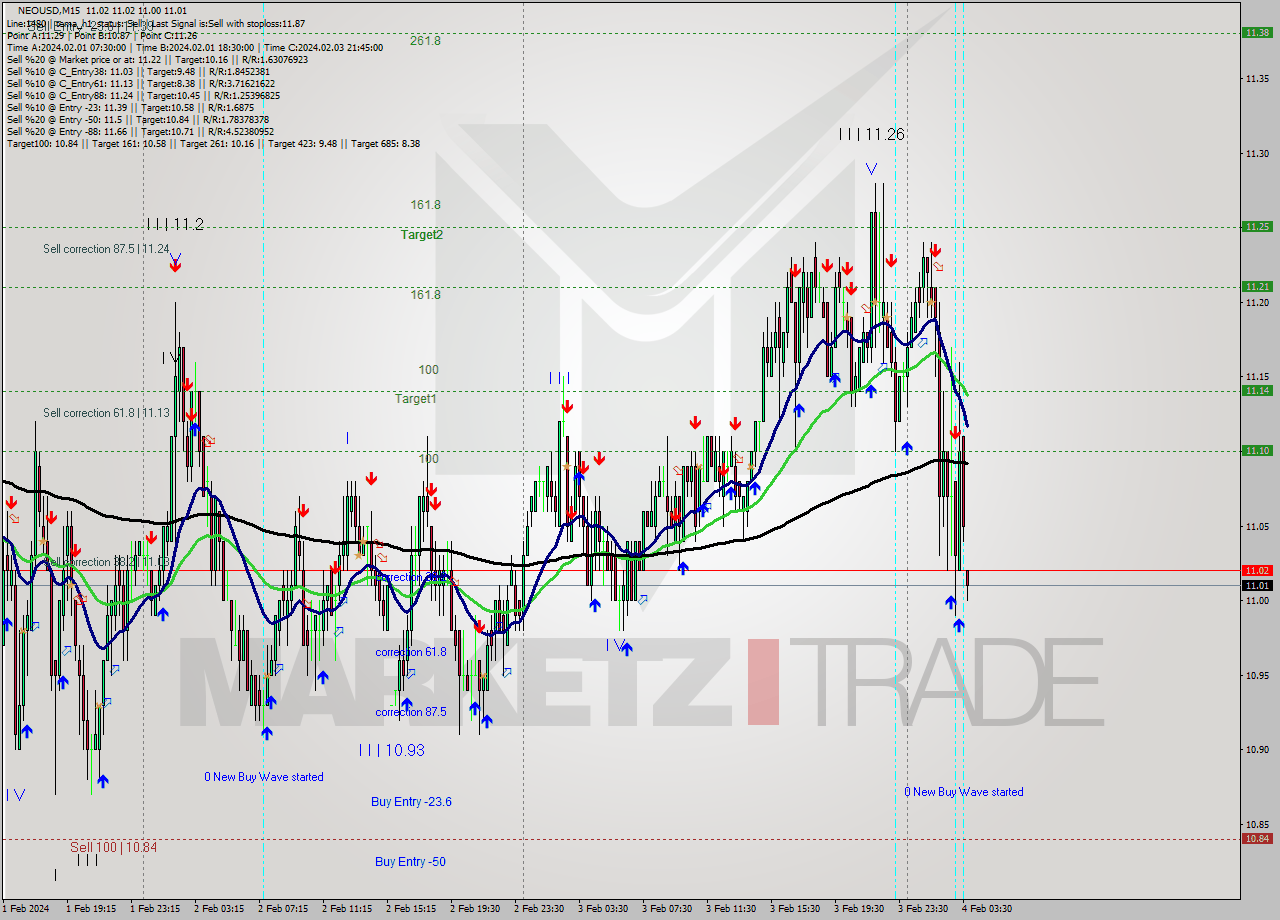1280x920 pixels.
Task: Select the '| | | 11.26' wave peak label
Action: [x=872, y=134]
